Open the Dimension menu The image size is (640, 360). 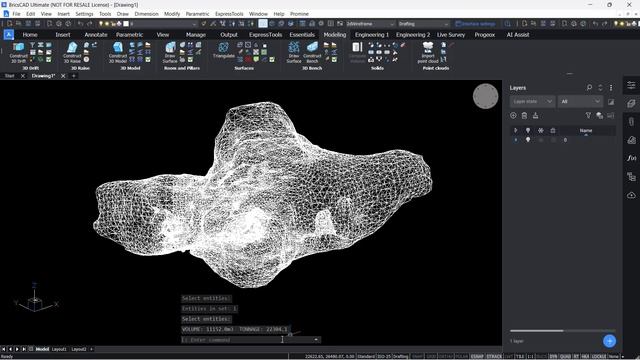pos(146,14)
